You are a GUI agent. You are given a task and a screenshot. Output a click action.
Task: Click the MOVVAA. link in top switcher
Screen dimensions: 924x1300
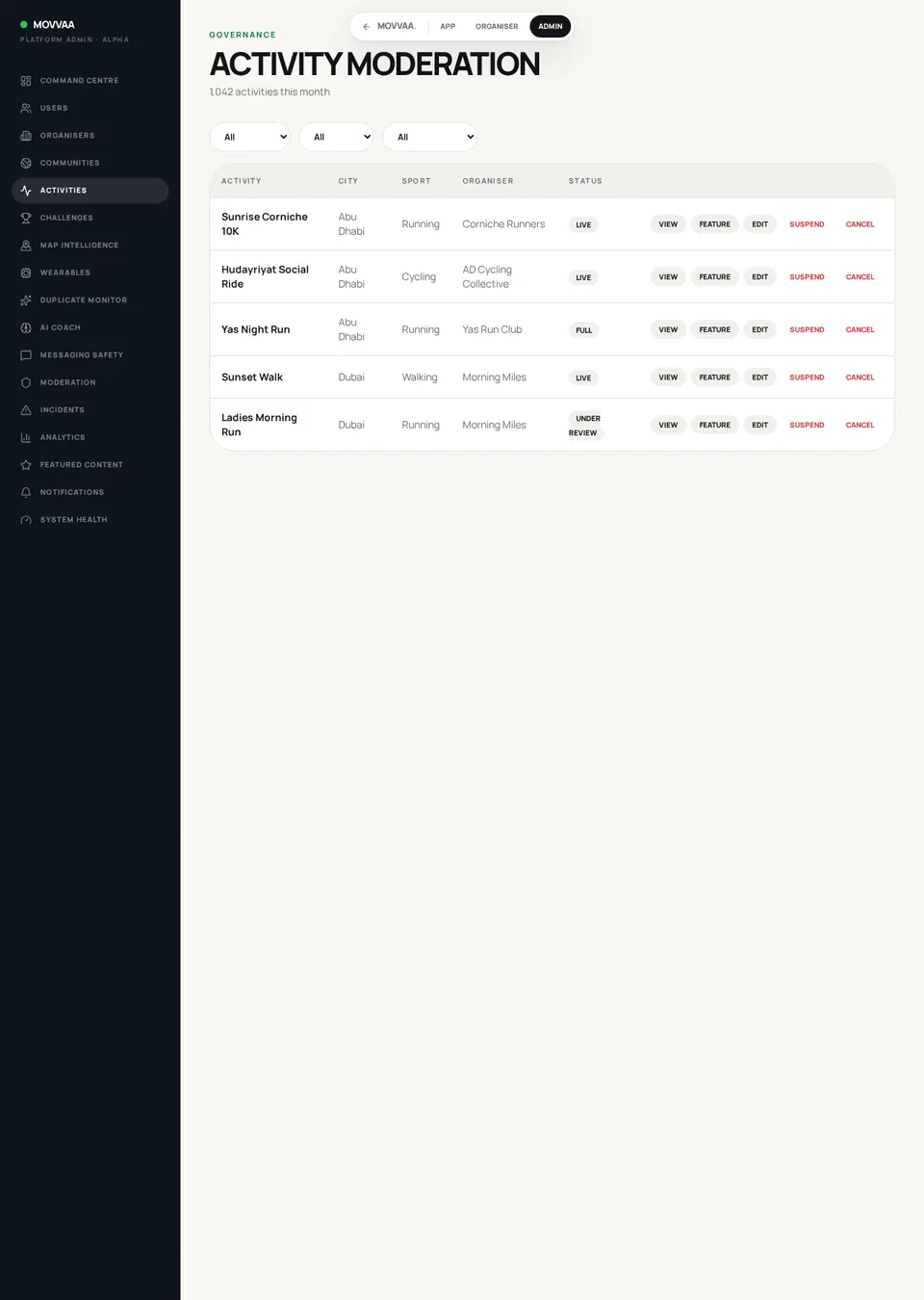[397, 26]
